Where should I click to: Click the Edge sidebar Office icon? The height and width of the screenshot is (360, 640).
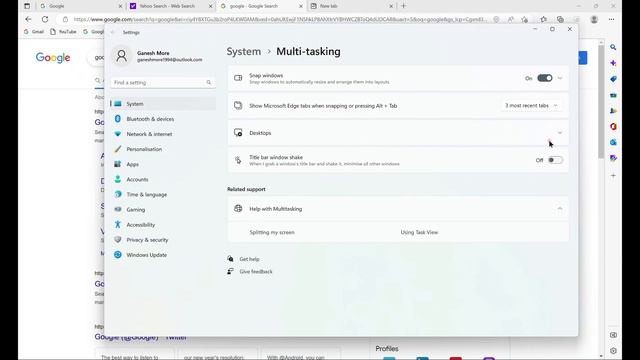(613, 127)
